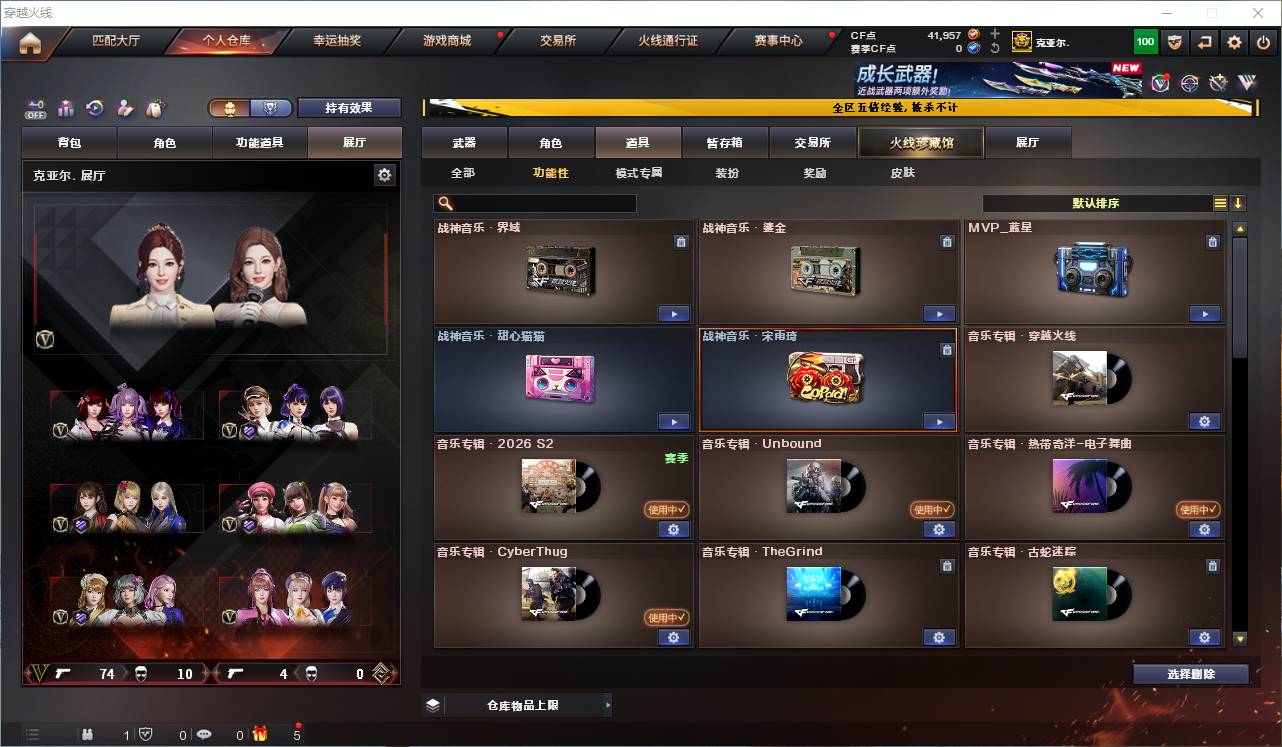1282x747 pixels.
Task: Click the history/replay icon above the wardrobe panel
Action: 95,108
